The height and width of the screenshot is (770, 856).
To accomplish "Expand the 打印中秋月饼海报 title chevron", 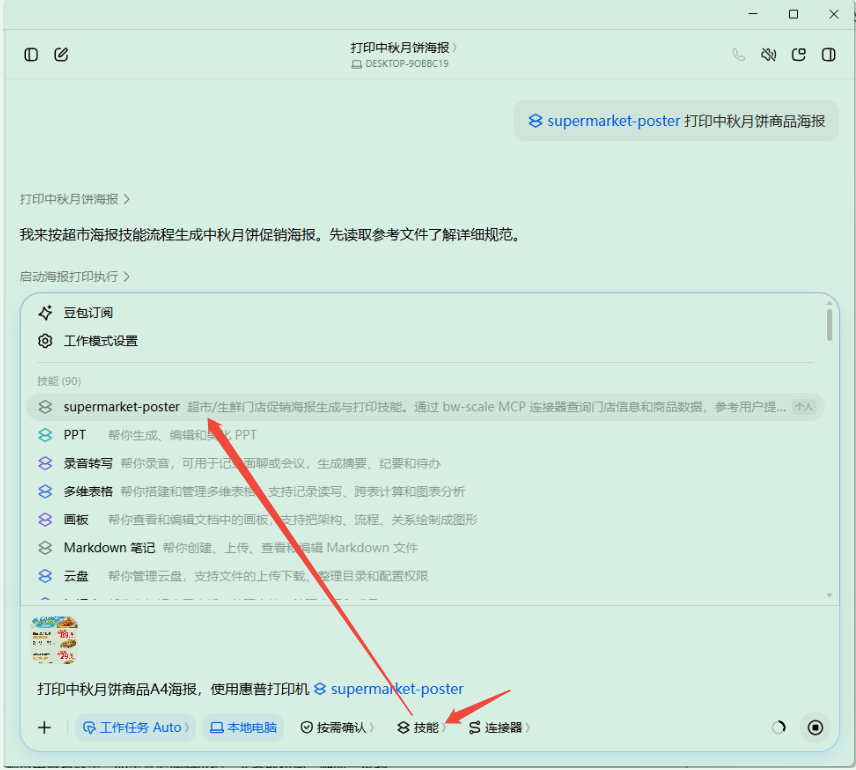I will tap(455, 48).
